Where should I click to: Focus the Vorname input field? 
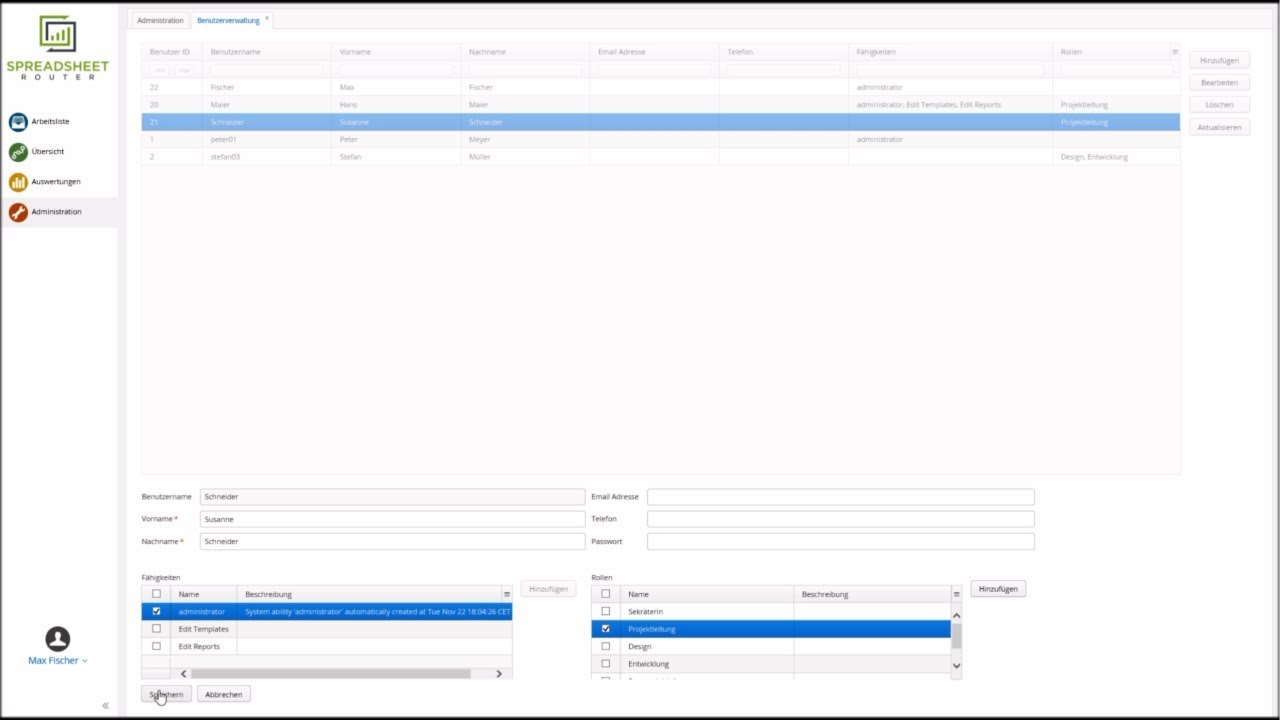(x=392, y=519)
